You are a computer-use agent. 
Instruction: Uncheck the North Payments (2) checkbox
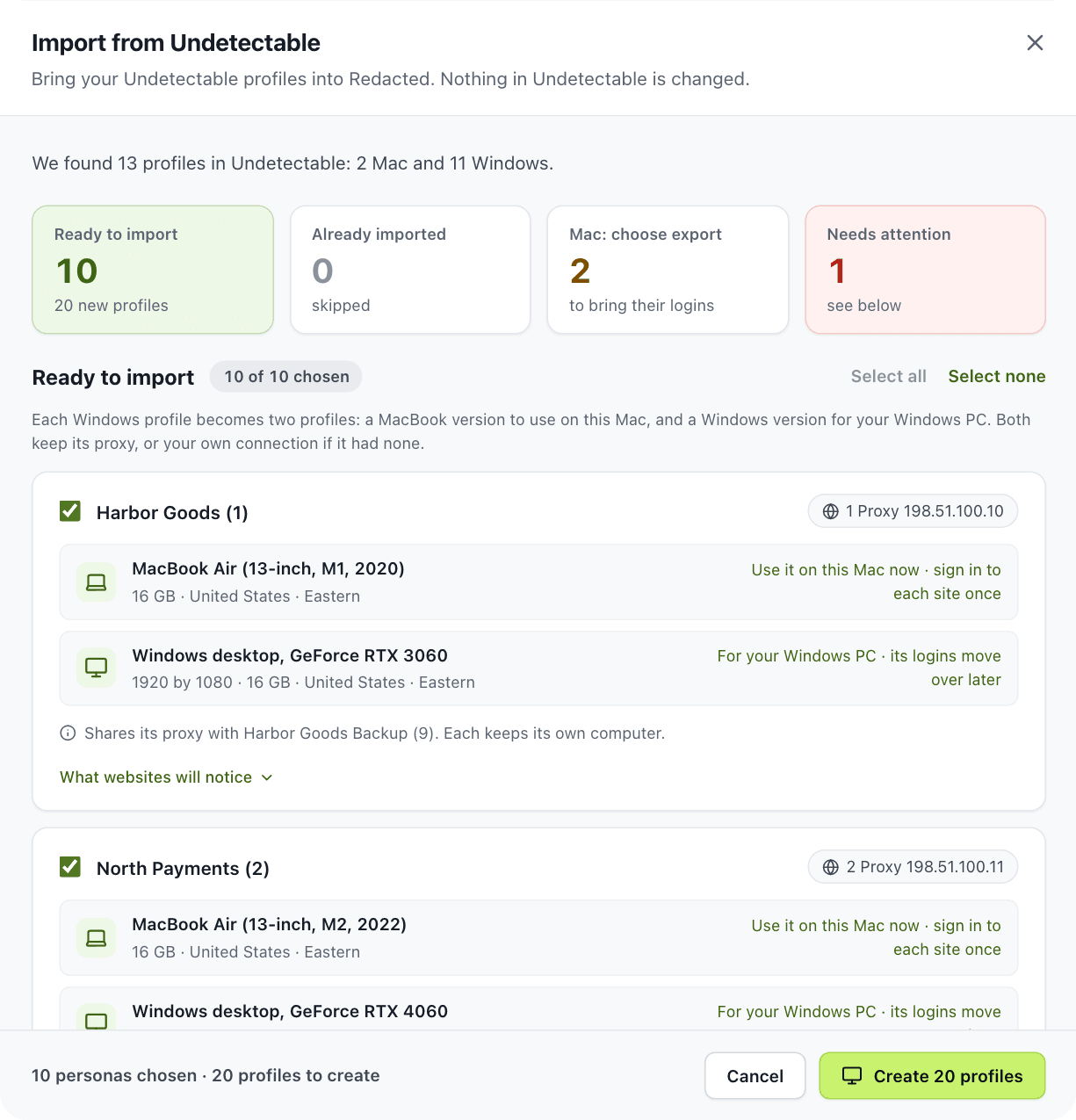pyautogui.click(x=70, y=867)
